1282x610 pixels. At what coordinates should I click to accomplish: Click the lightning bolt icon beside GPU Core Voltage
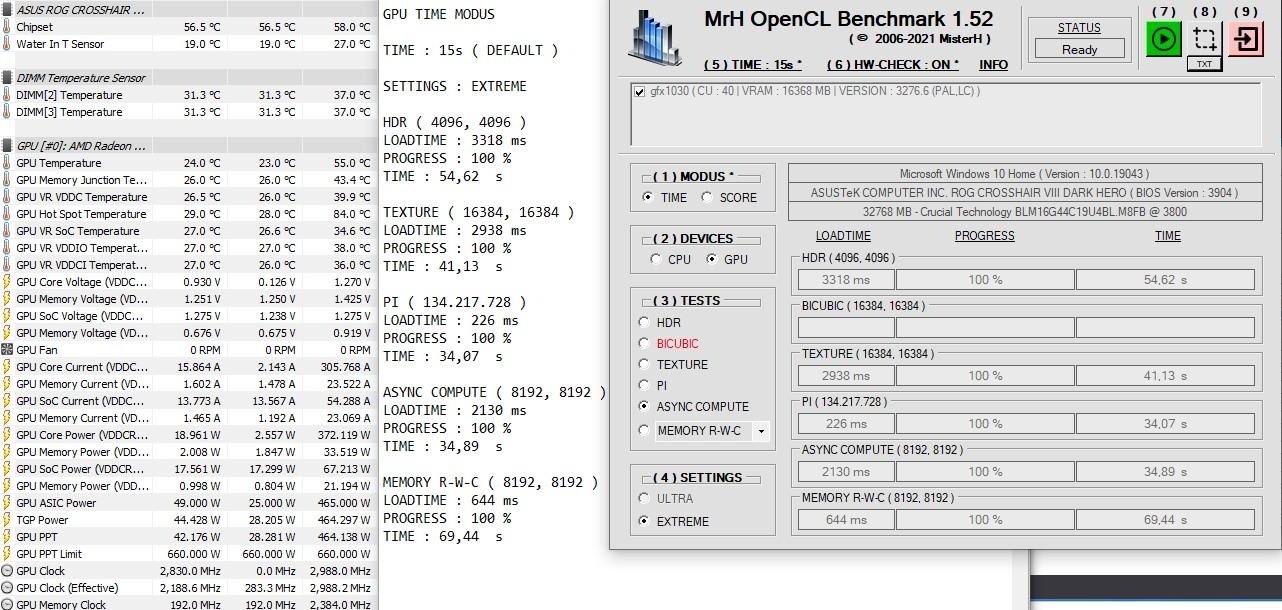coord(7,282)
